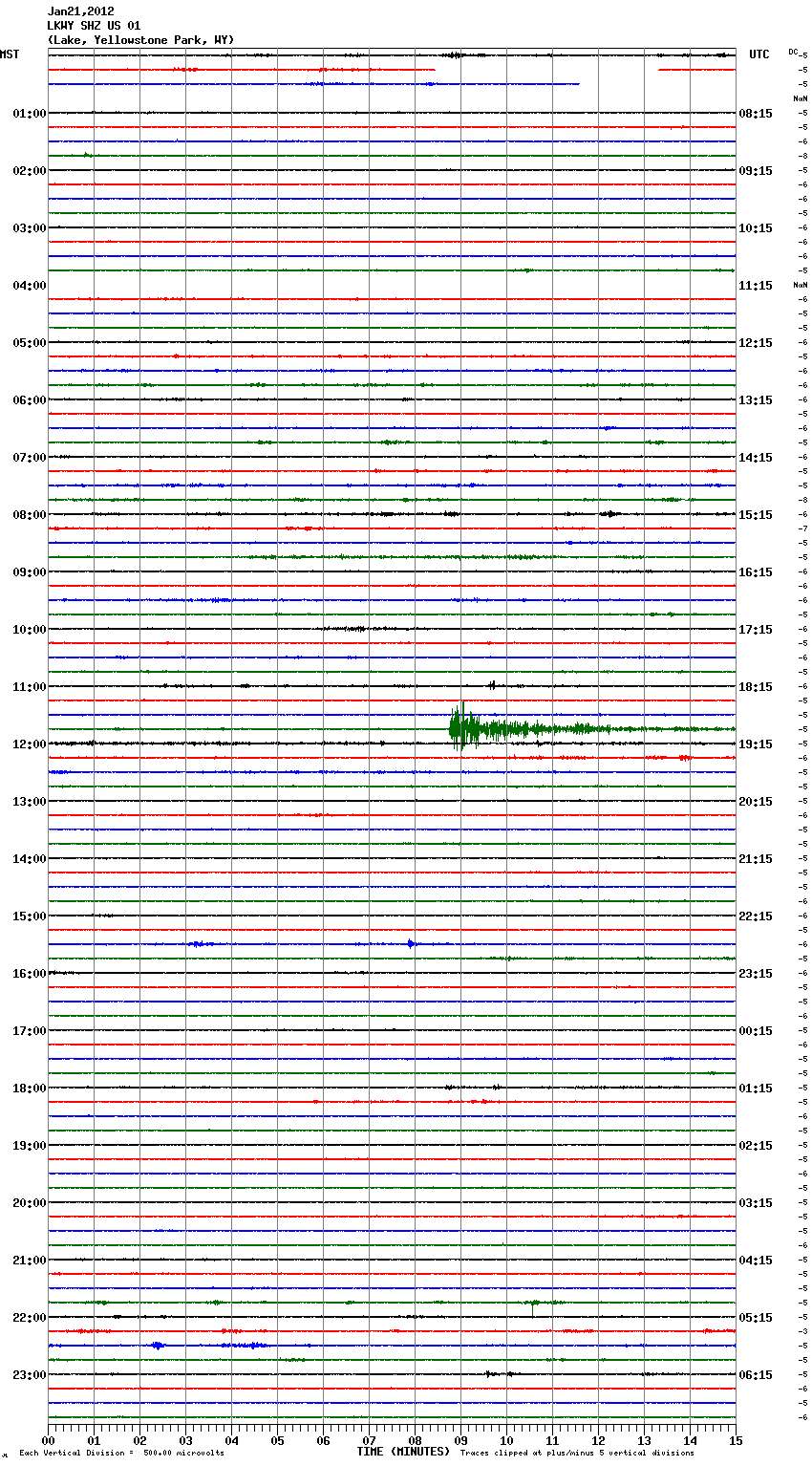The image size is (812, 1466).
Task: Click the 05:15 UTC time label
Action: point(756,1318)
